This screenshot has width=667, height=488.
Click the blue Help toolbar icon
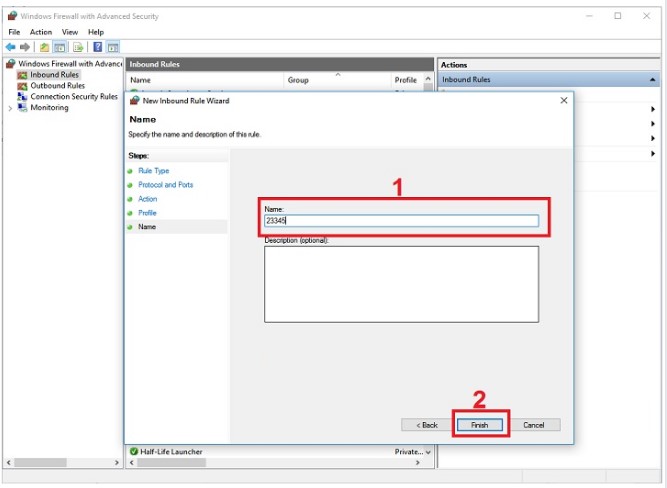tap(98, 47)
